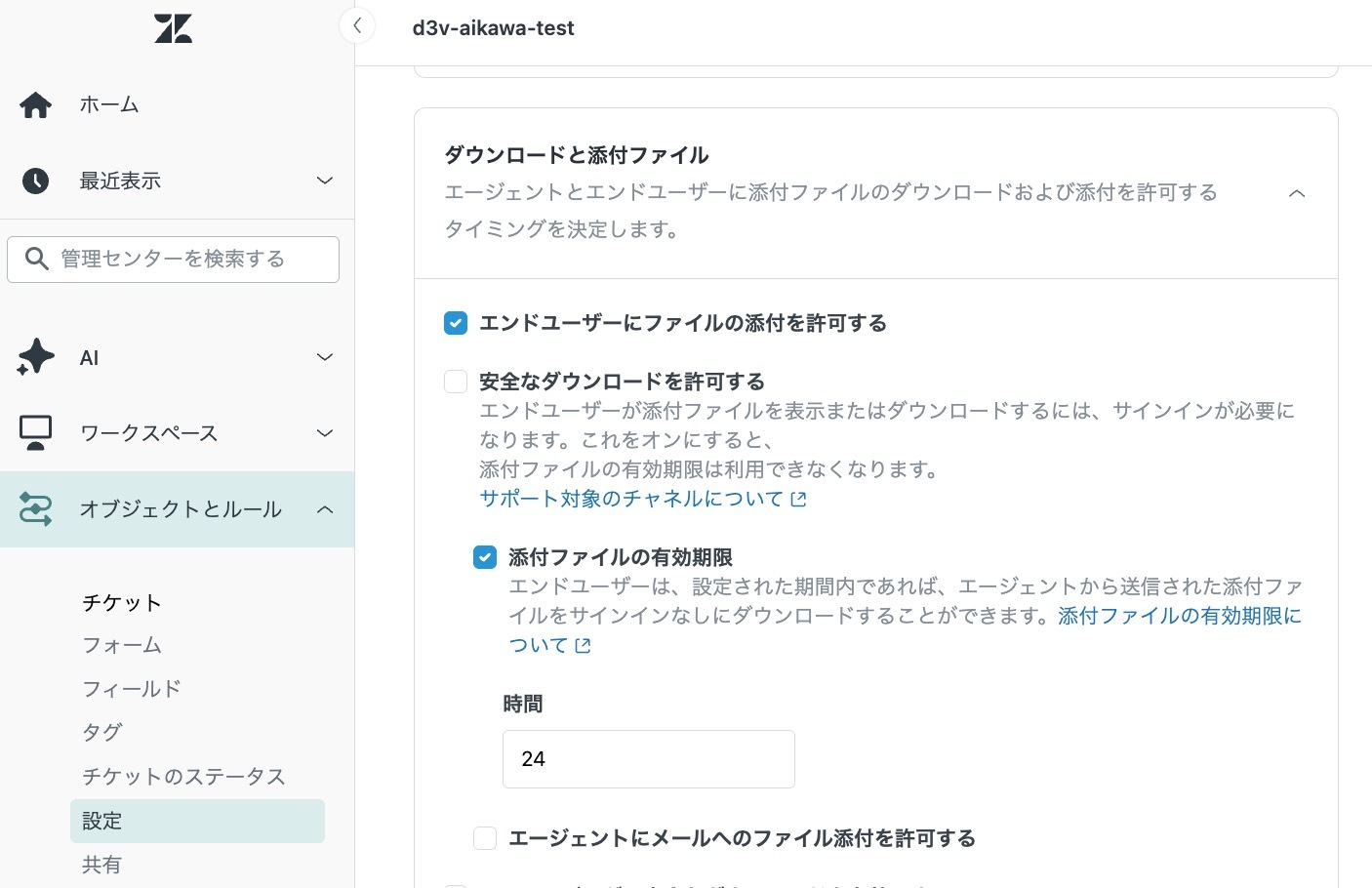The width and height of the screenshot is (1372, 888).
Task: Click the オブジェクトとルール arrows icon
Action: click(x=36, y=508)
